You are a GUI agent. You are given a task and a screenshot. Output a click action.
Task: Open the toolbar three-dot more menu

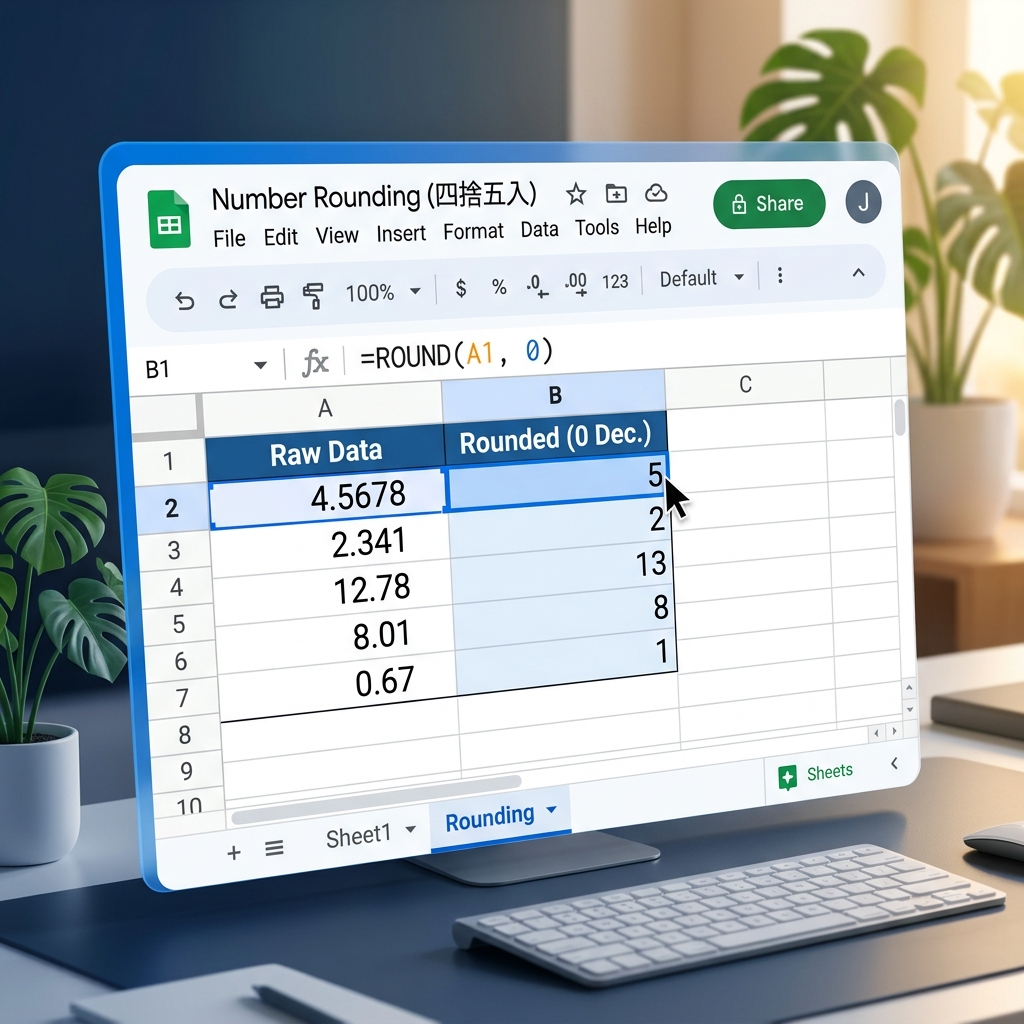click(x=780, y=276)
